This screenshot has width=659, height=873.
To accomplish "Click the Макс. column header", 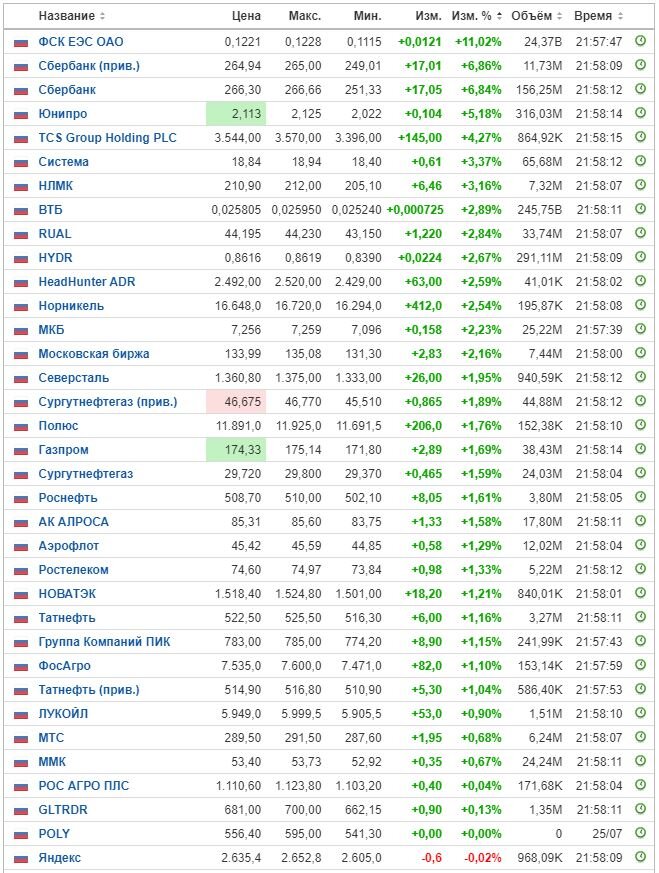I will click(304, 16).
